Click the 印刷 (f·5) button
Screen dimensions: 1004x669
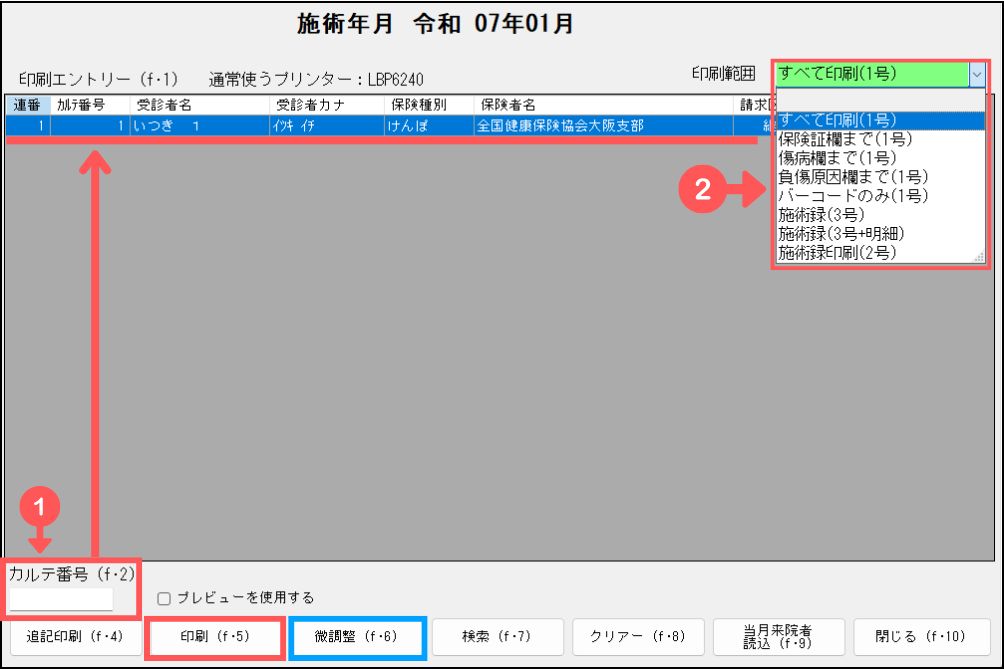(x=215, y=636)
